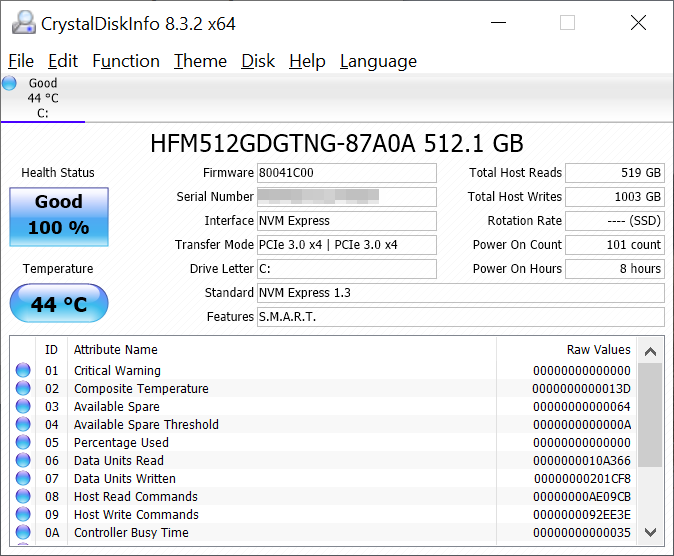Click the scroll down arrow of attribute list
The width and height of the screenshot is (674, 556).
(x=650, y=532)
